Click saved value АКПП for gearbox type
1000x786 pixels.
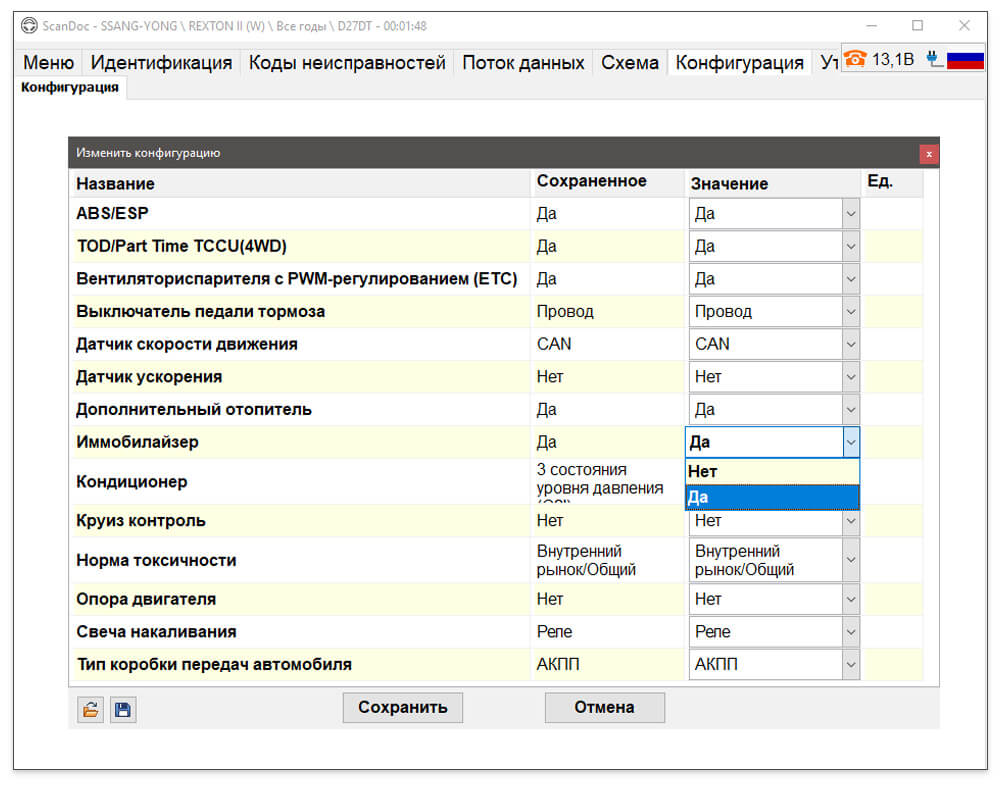558,664
